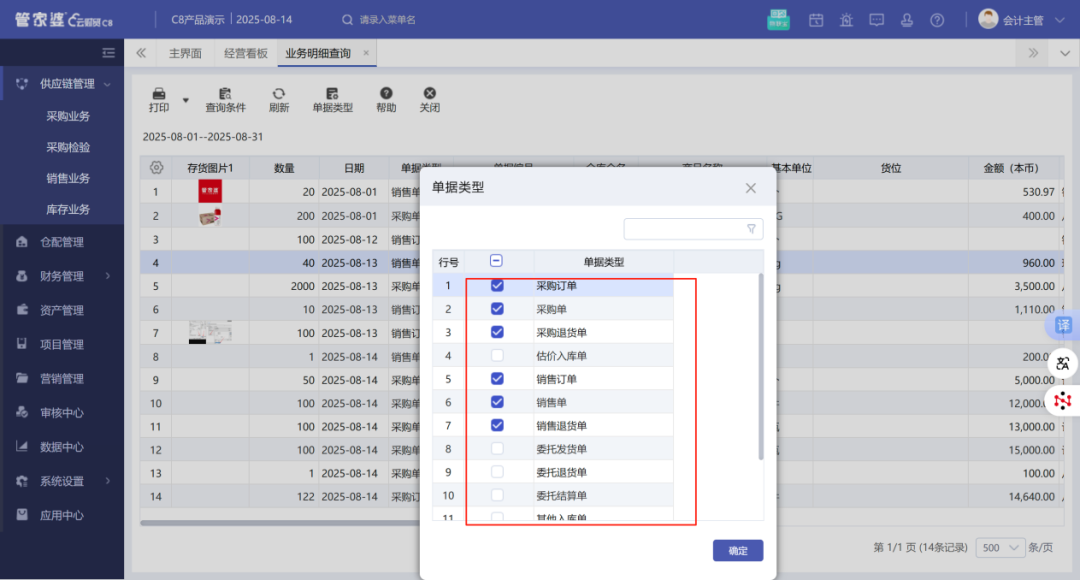Click the table settings gear icon
This screenshot has width=1080, height=580.
click(155, 168)
